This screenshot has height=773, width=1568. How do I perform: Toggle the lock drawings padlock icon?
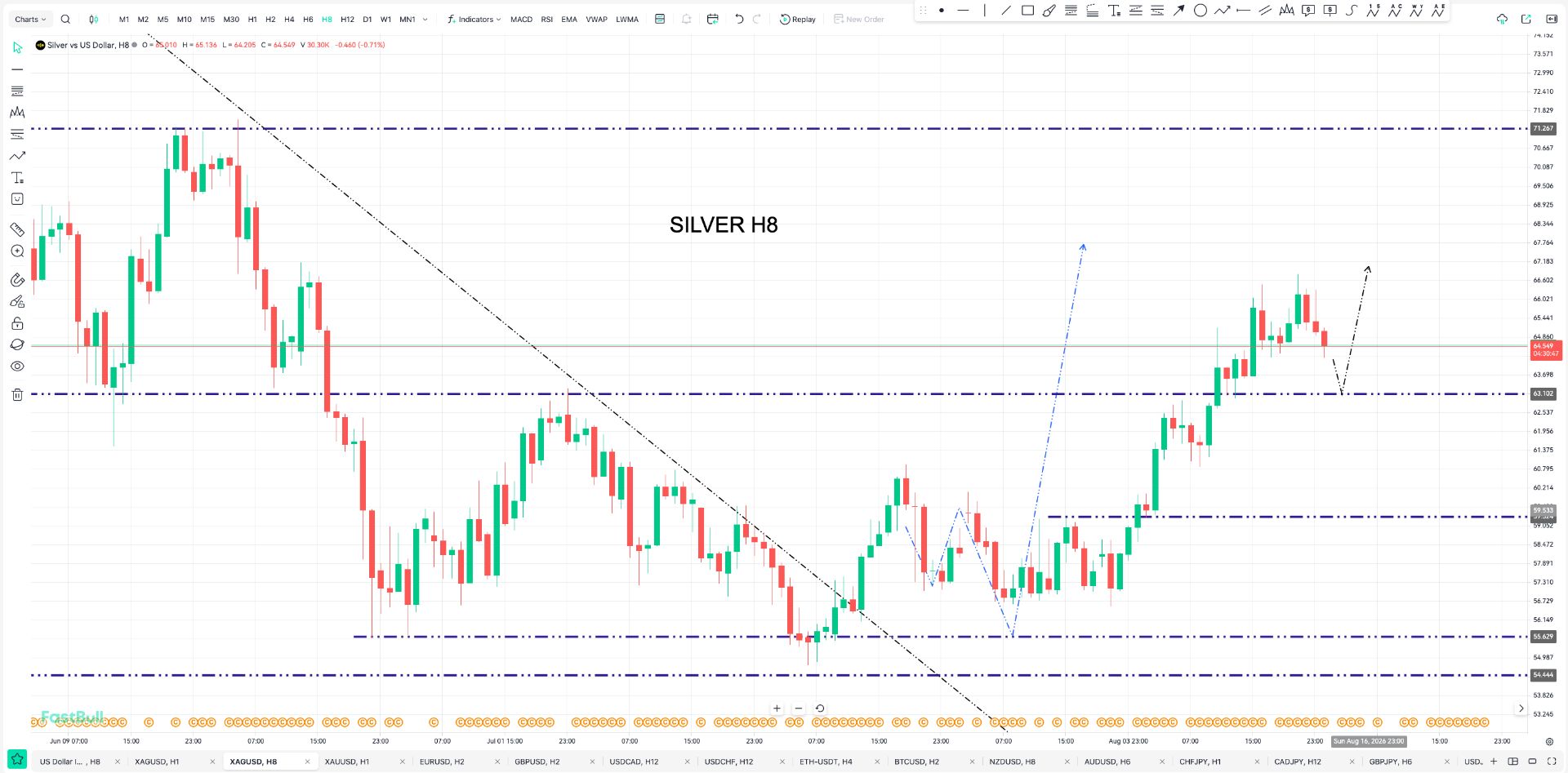(x=17, y=323)
